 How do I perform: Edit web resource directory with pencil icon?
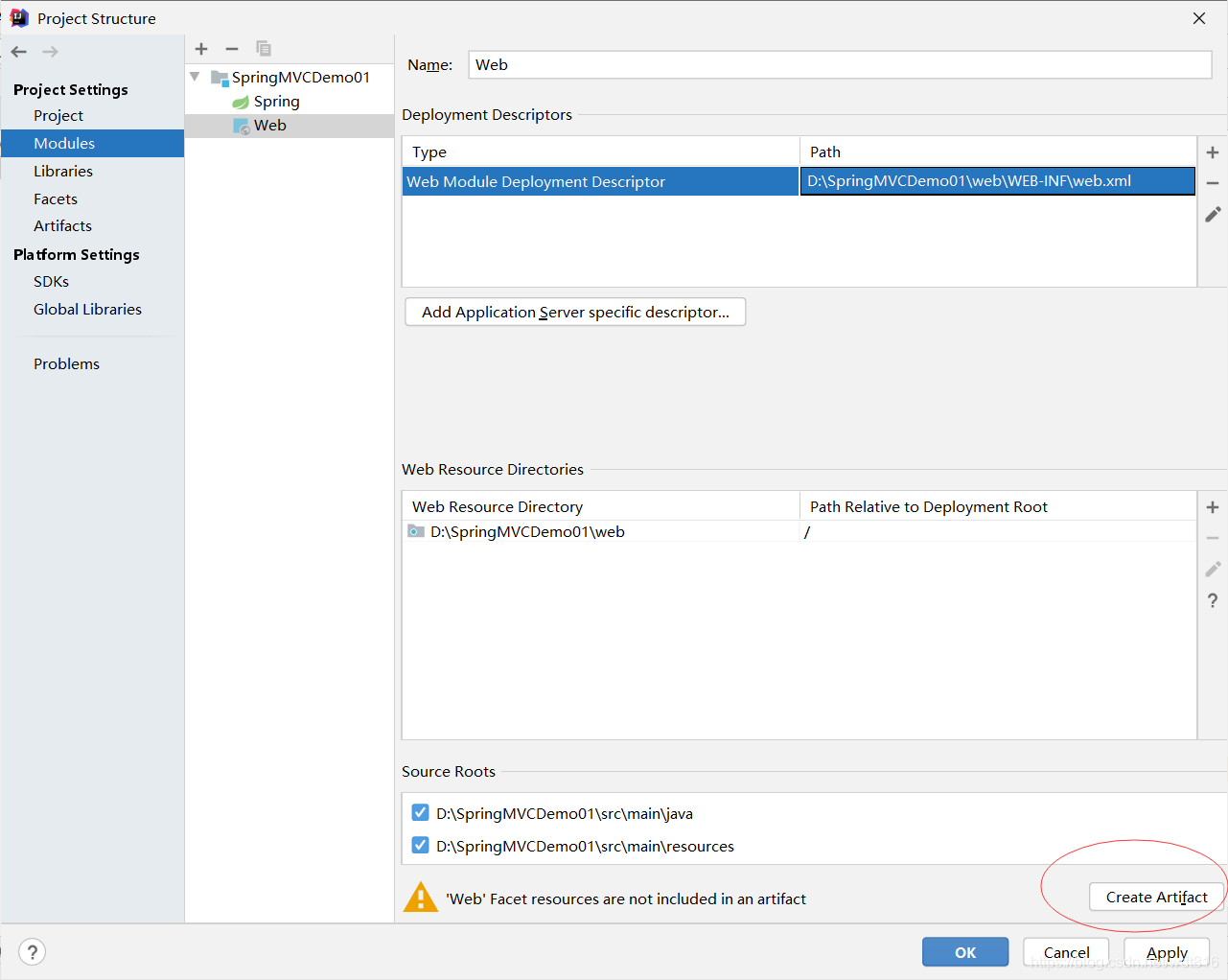(1213, 570)
